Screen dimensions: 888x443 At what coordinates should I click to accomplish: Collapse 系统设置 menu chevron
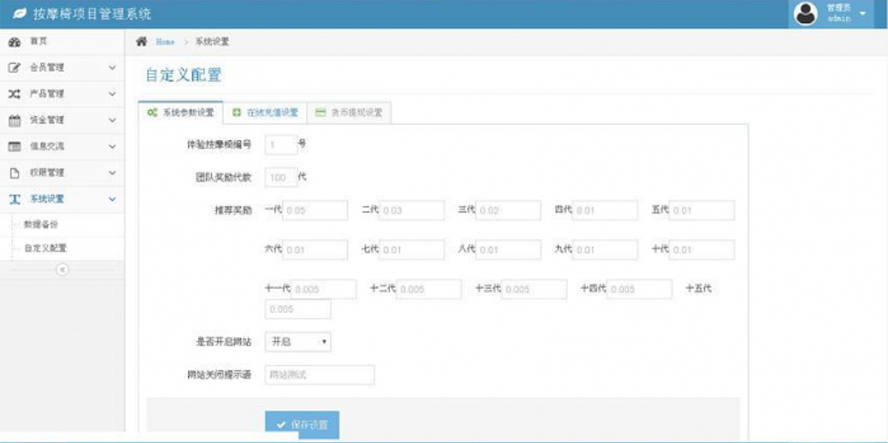coord(112,199)
